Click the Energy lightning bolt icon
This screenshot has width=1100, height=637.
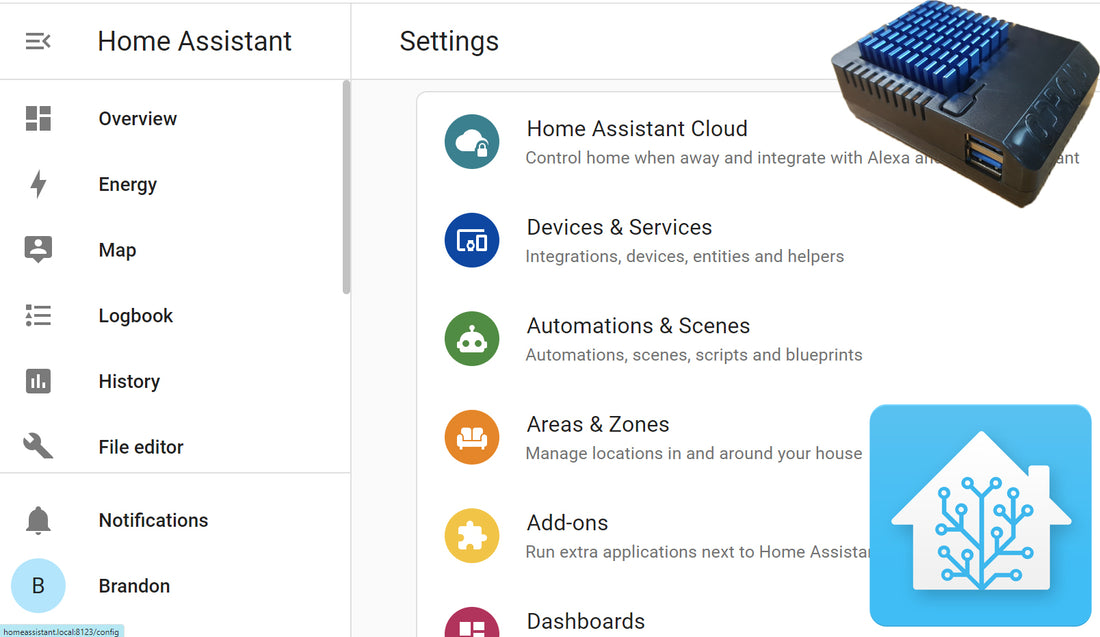point(38,184)
